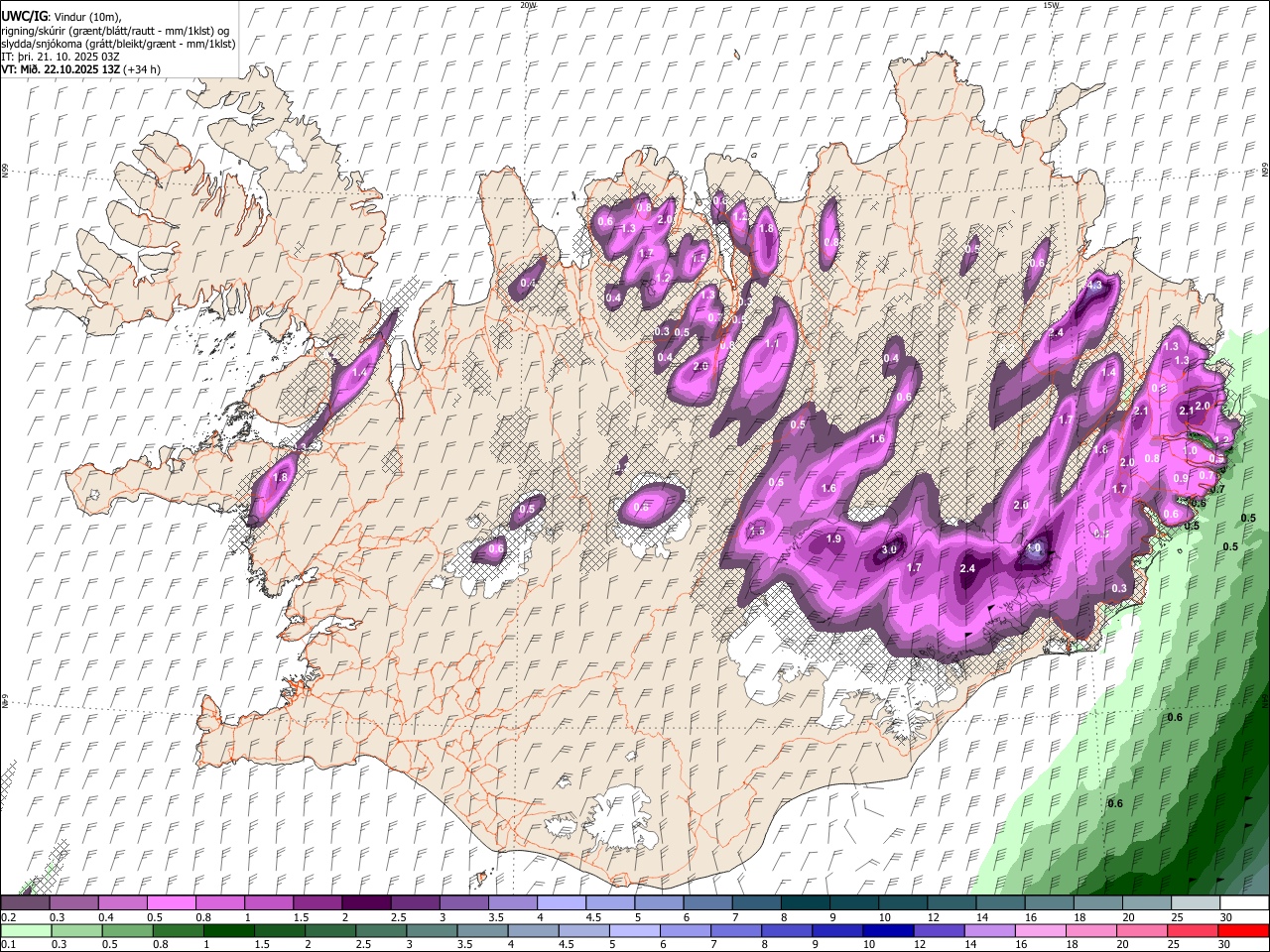The width and height of the screenshot is (1270, 952).
Task: Click the '0.1' label under lower legend
Action: tap(7, 944)
